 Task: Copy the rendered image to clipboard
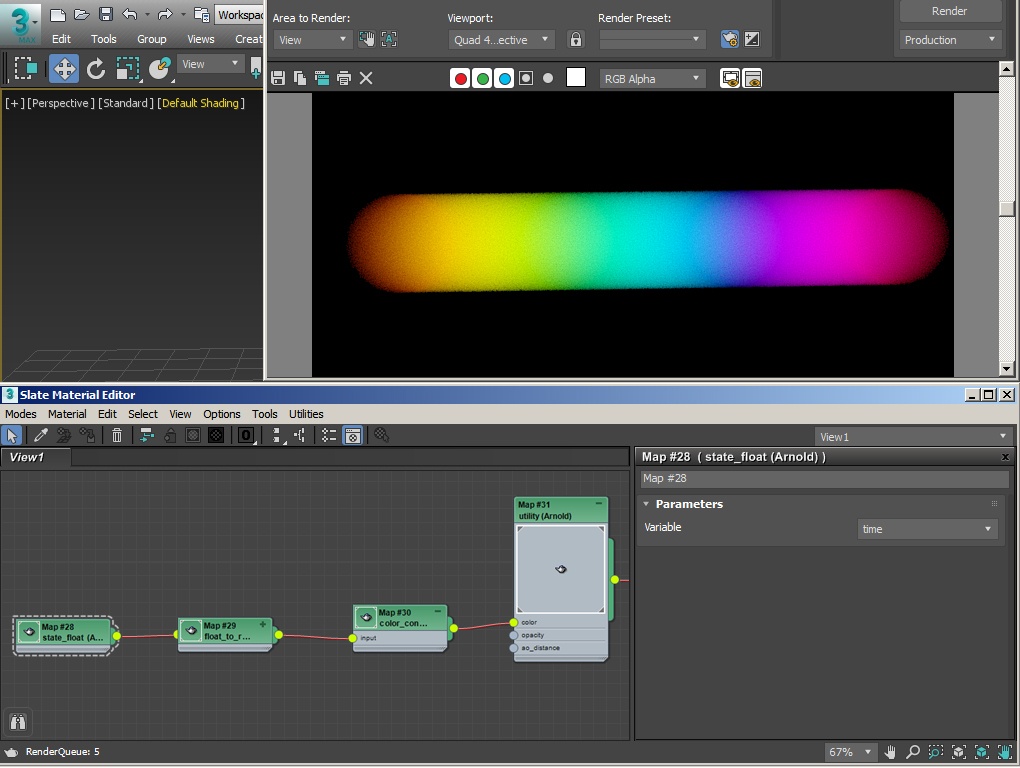tap(300, 78)
